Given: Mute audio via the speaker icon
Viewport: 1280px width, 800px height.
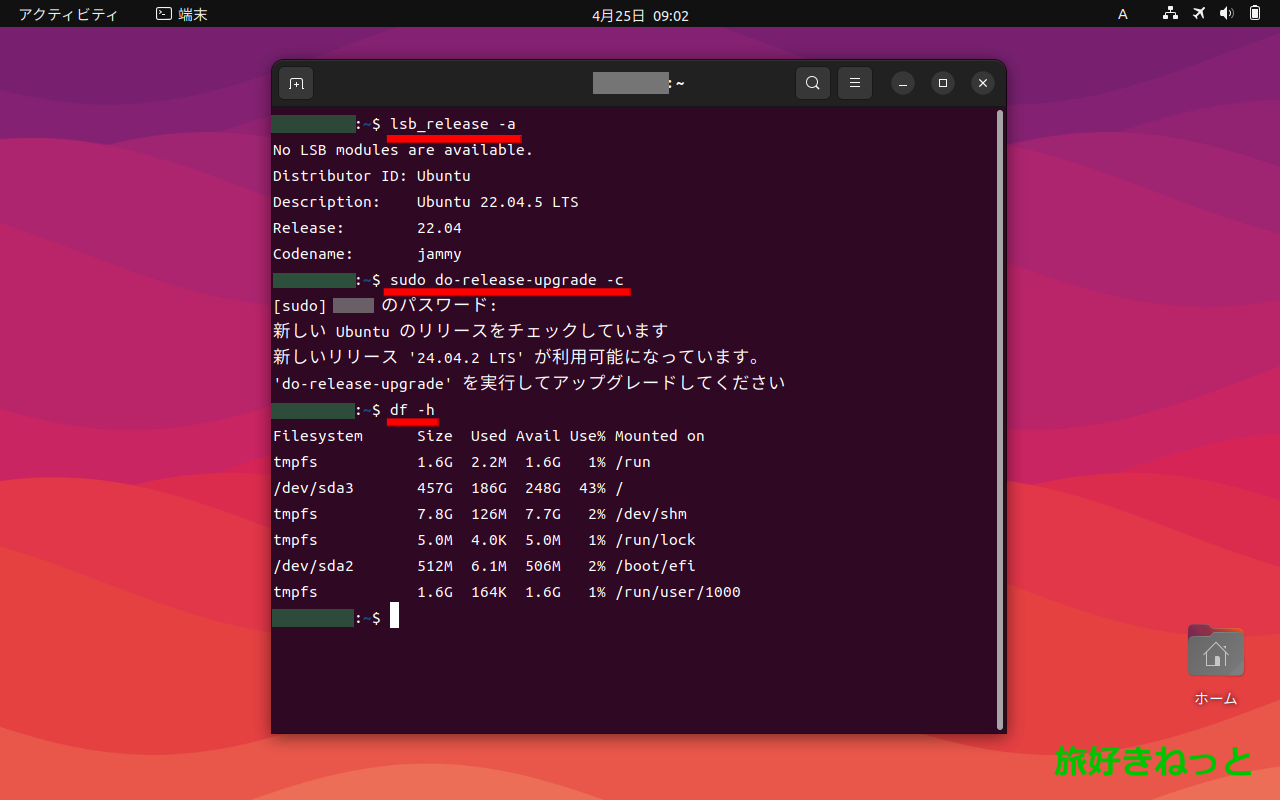Looking at the screenshot, I should (1227, 14).
